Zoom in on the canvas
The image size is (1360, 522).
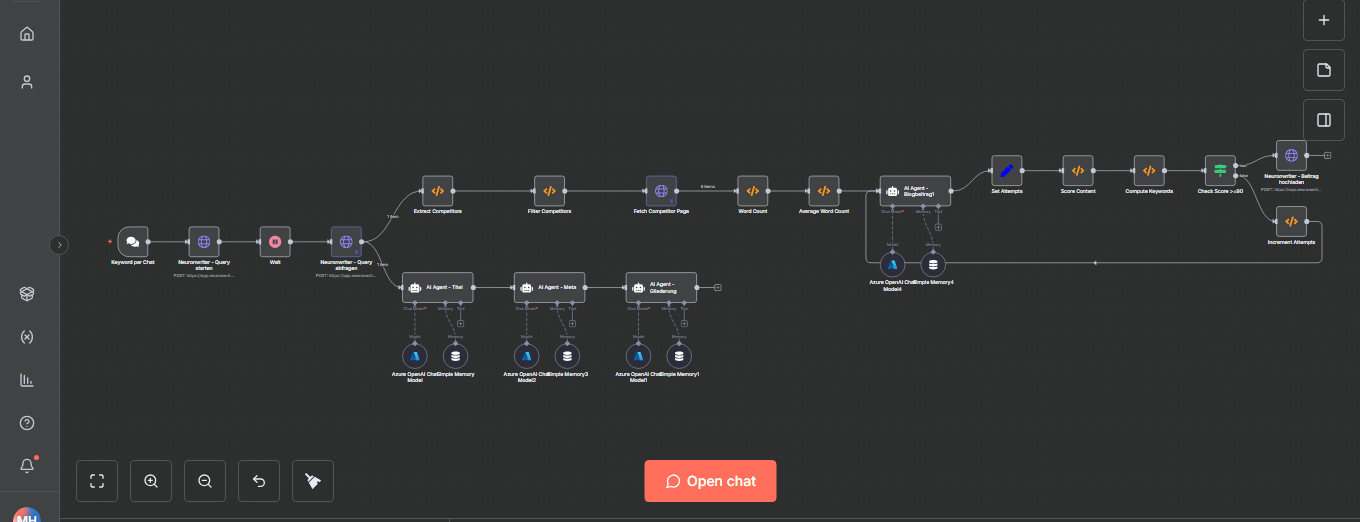[151, 481]
